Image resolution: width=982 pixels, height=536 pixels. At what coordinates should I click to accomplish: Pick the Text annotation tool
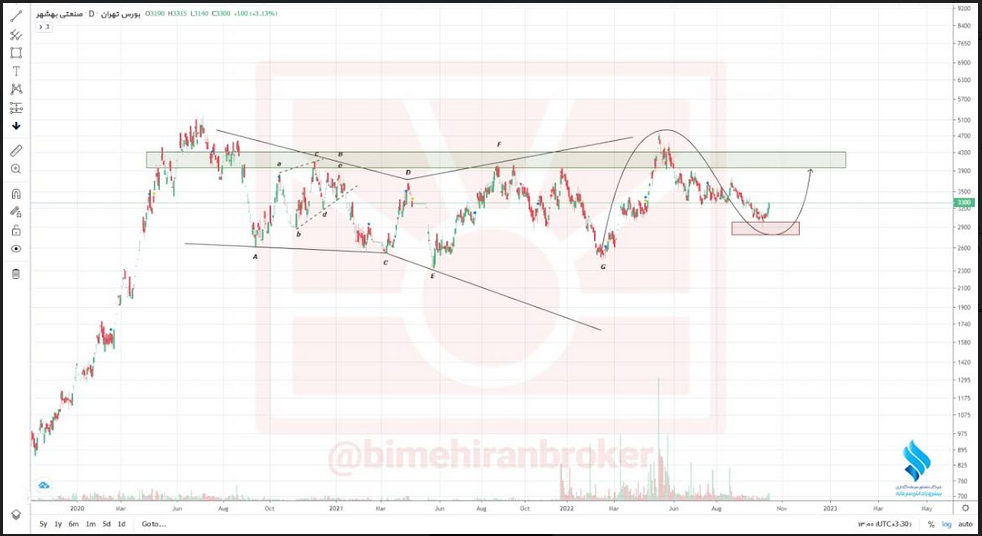(16, 71)
